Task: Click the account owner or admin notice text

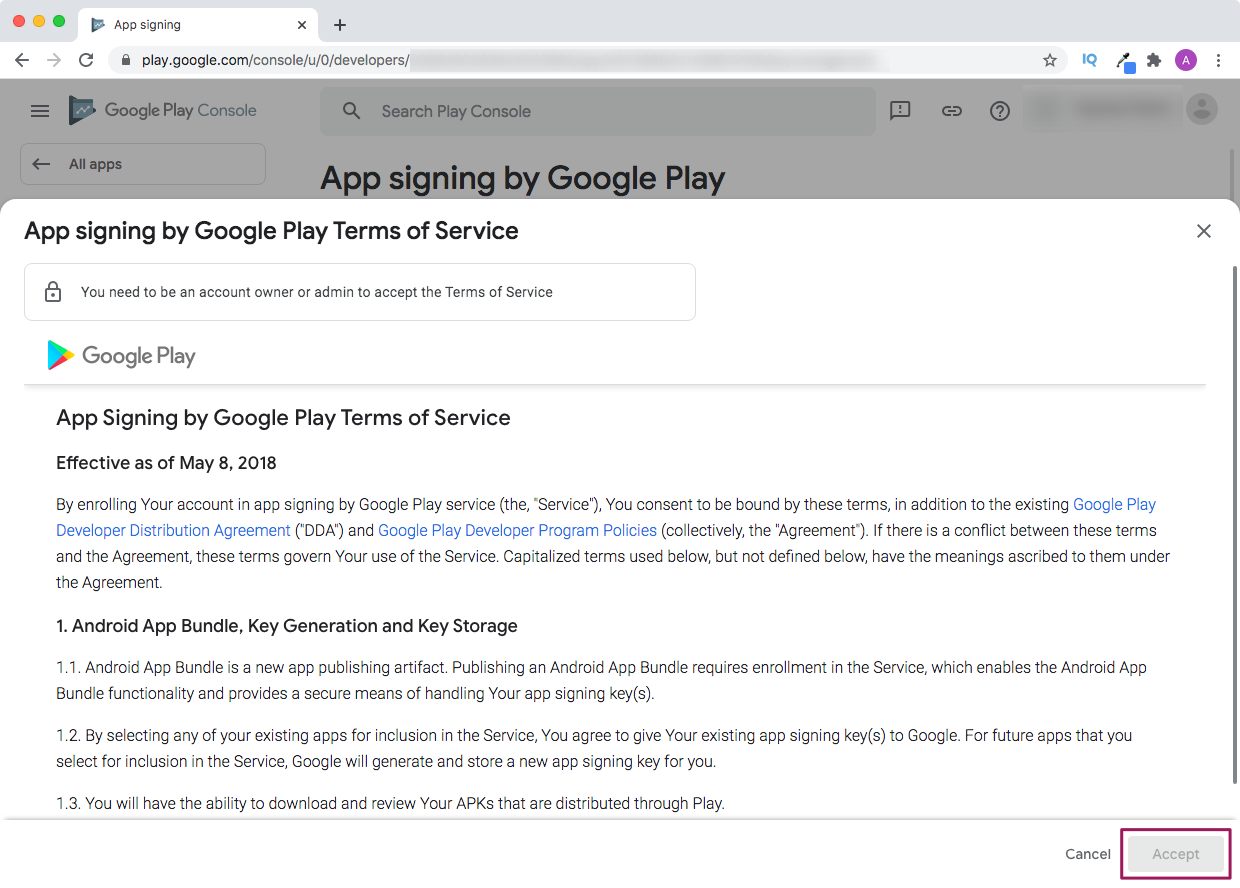Action: pyautogui.click(x=317, y=292)
